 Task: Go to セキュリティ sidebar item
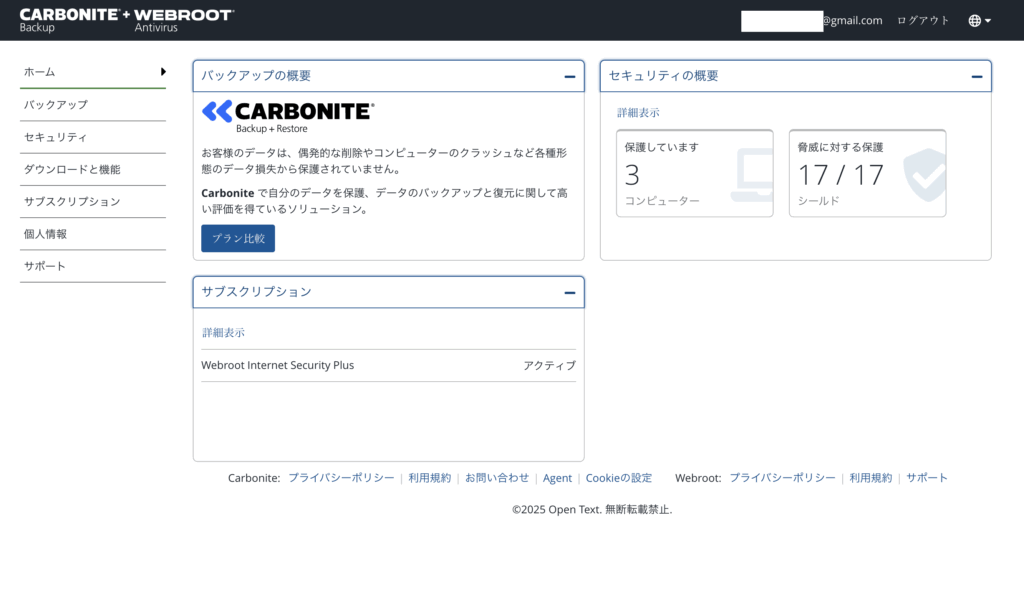click(92, 137)
